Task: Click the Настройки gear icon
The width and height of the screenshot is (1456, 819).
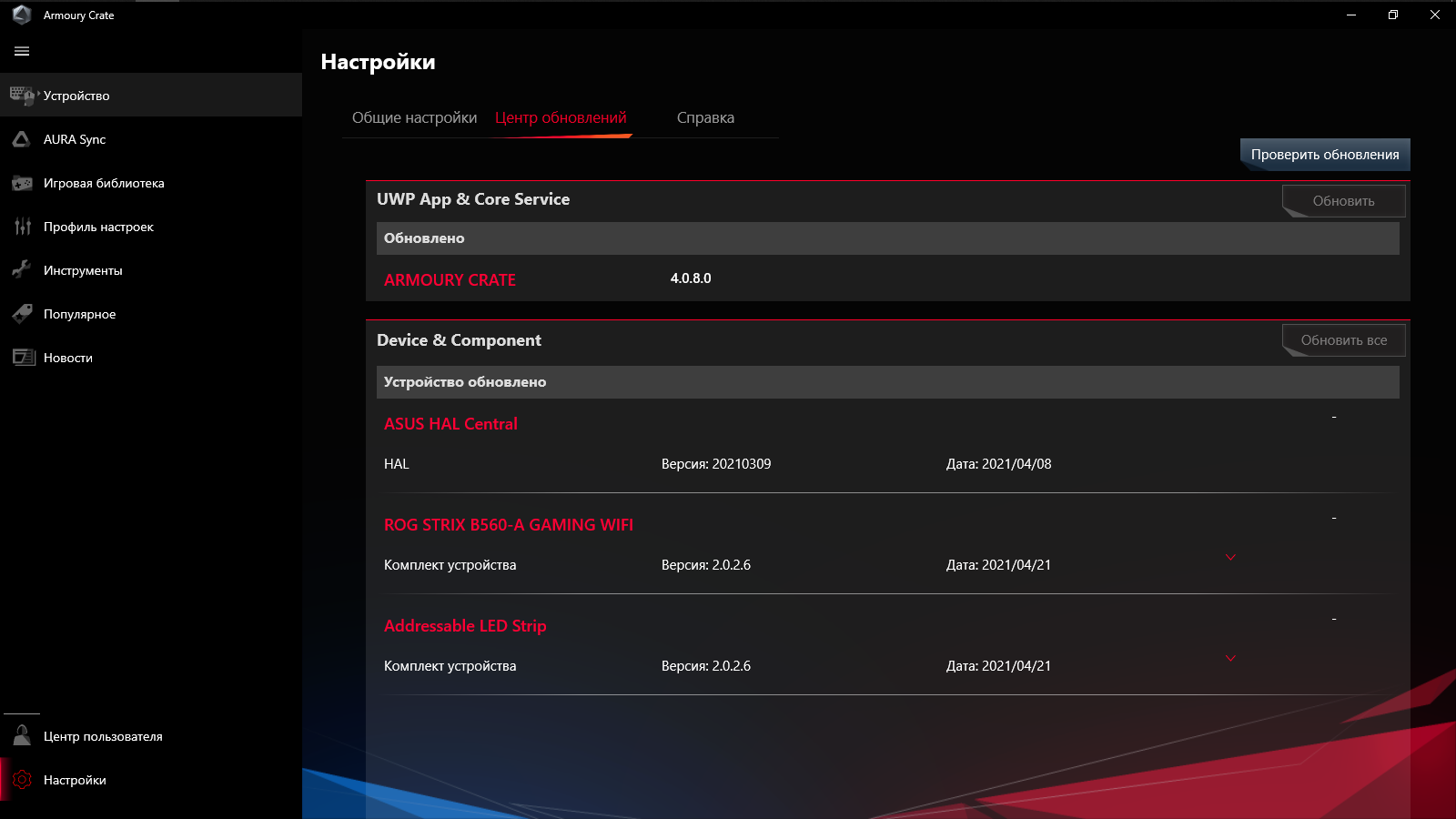Action: [x=22, y=780]
